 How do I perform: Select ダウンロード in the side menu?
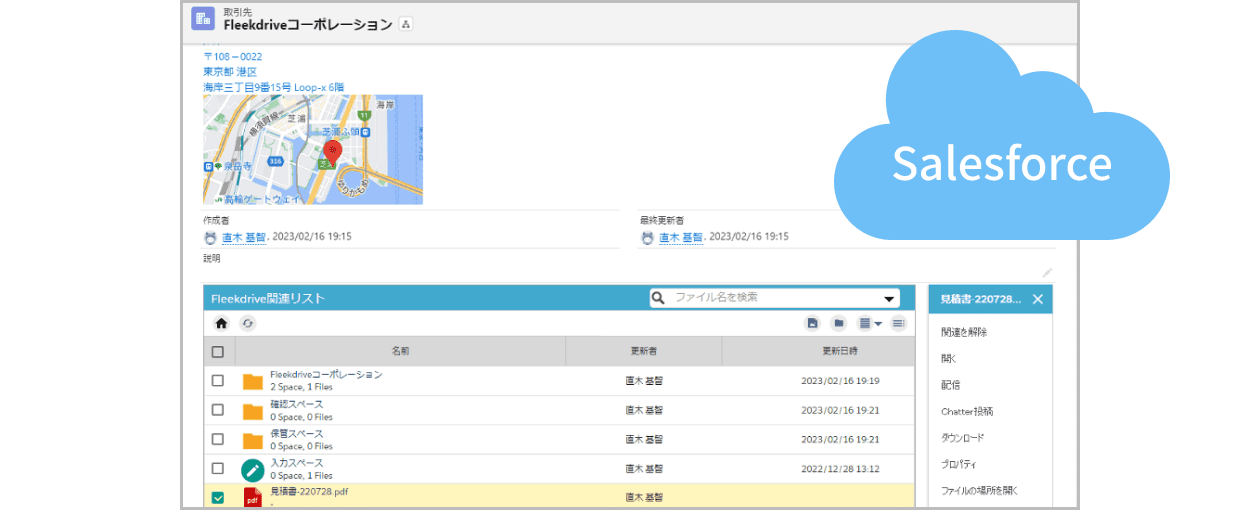(962, 438)
